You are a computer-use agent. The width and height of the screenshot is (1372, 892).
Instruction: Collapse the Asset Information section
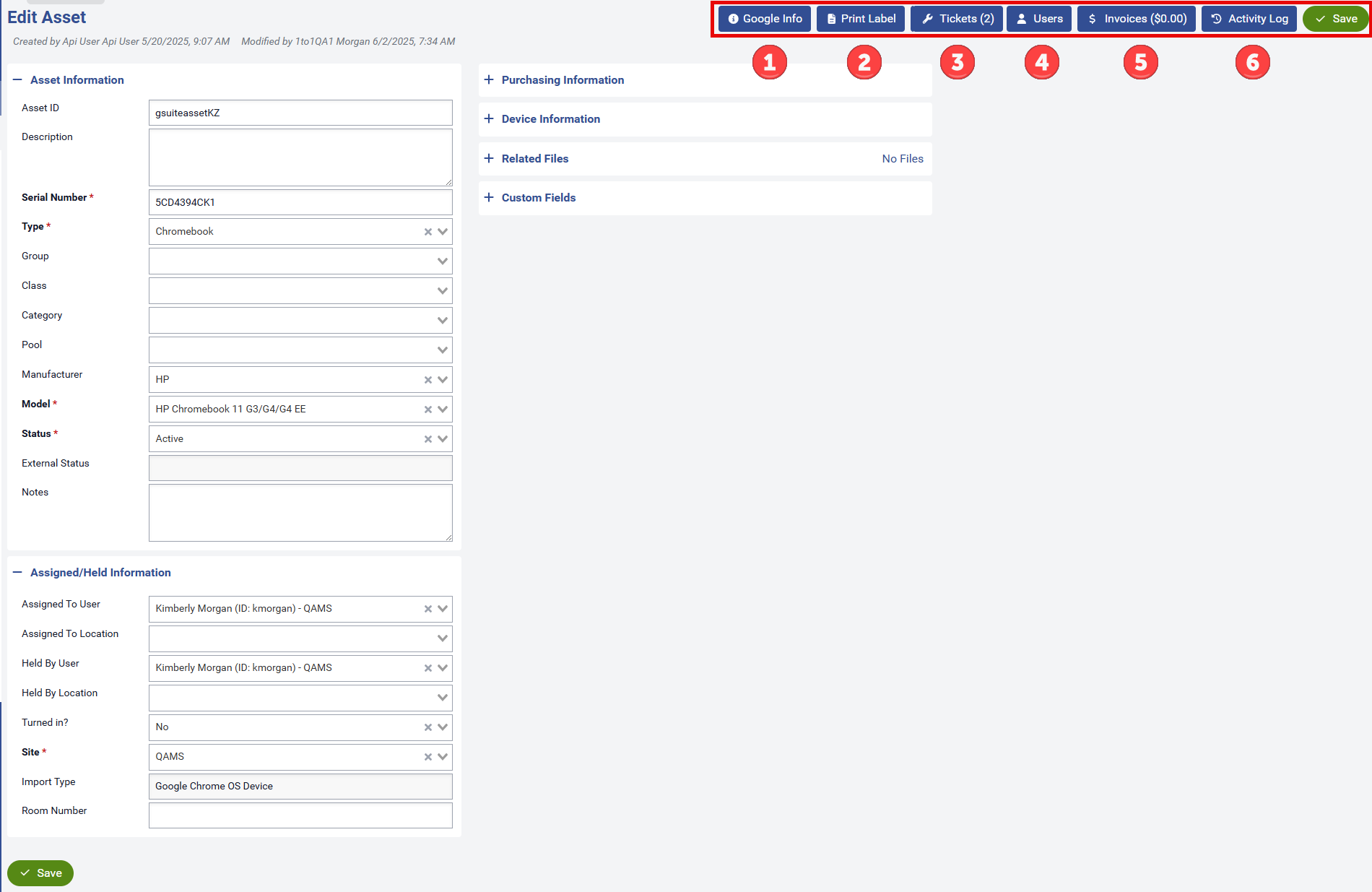click(18, 80)
